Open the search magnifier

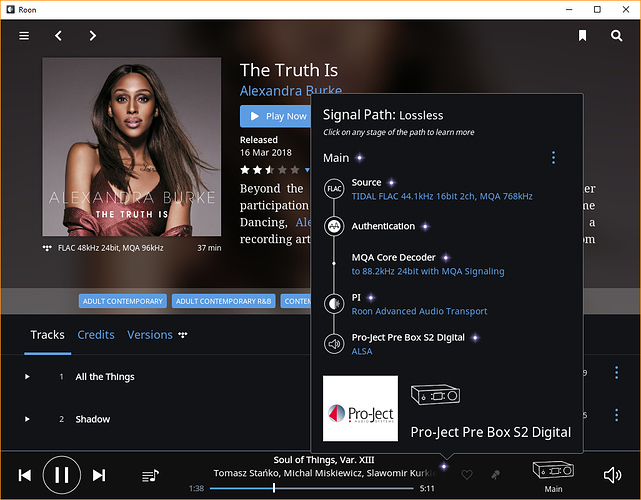(x=616, y=36)
